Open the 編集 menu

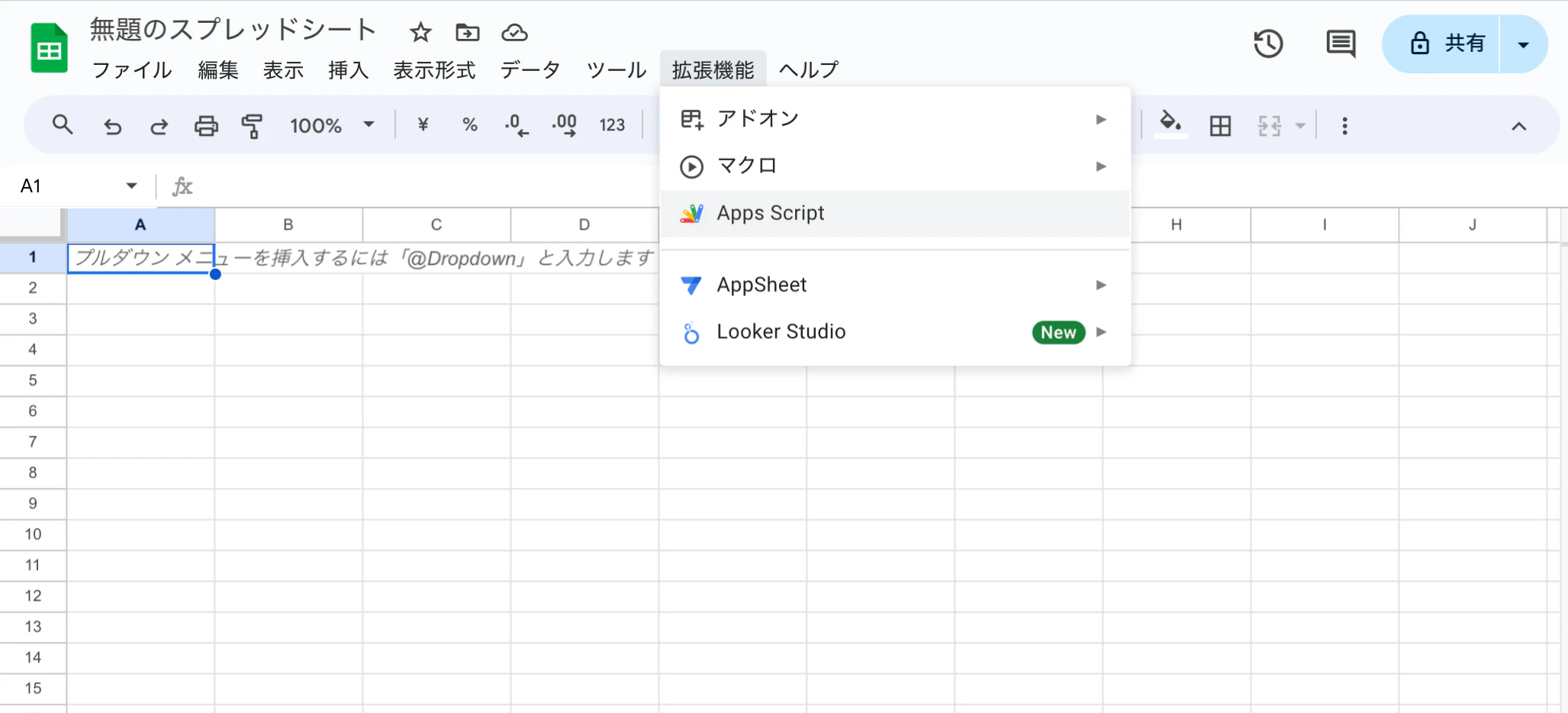click(x=218, y=70)
